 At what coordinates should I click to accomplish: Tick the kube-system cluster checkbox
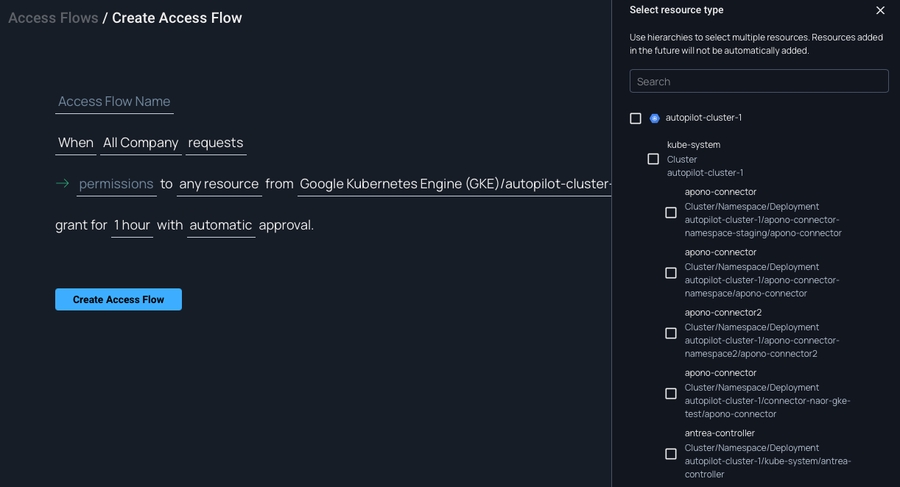[653, 159]
